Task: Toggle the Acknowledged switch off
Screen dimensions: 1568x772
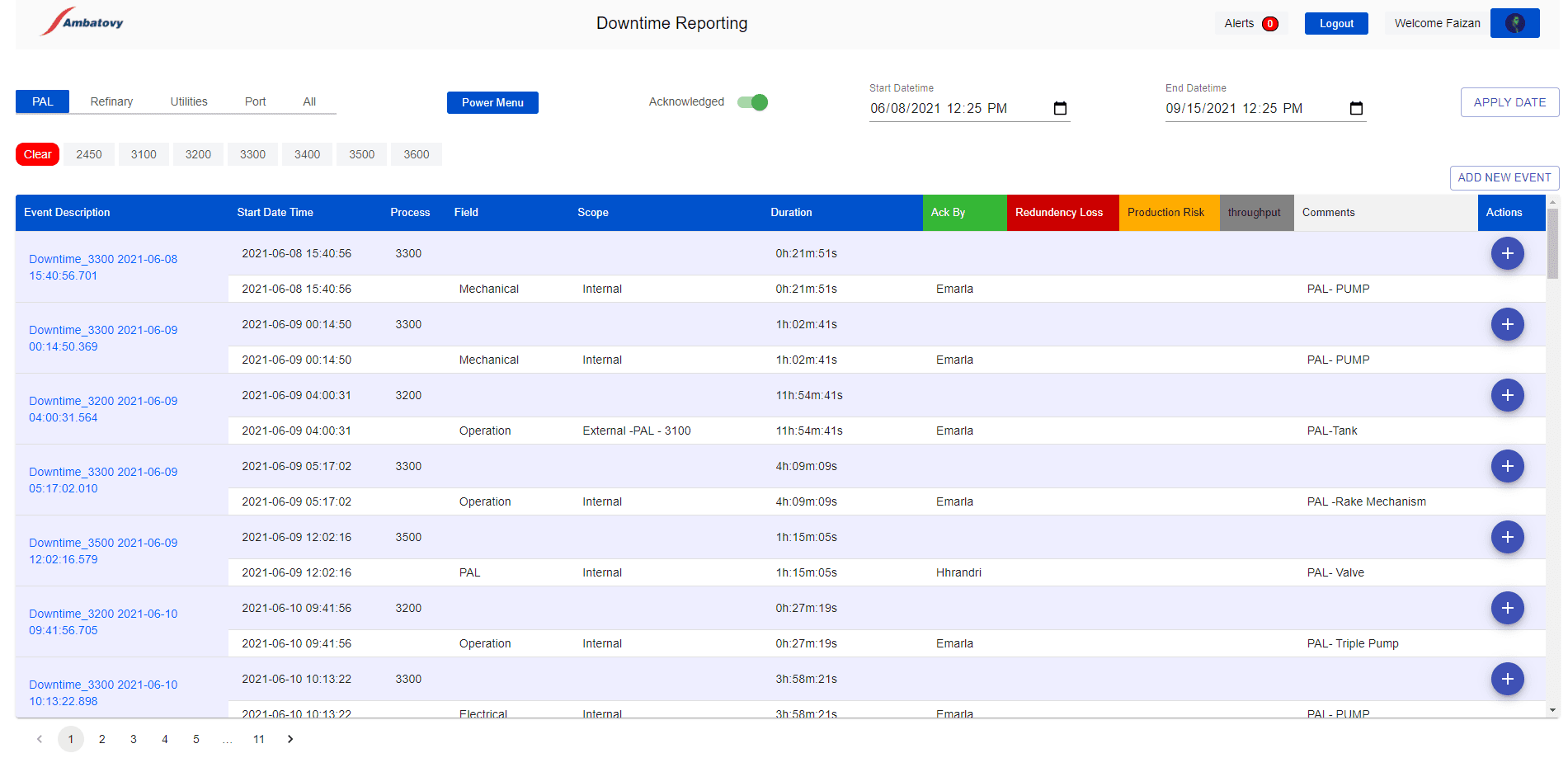Action: (751, 102)
